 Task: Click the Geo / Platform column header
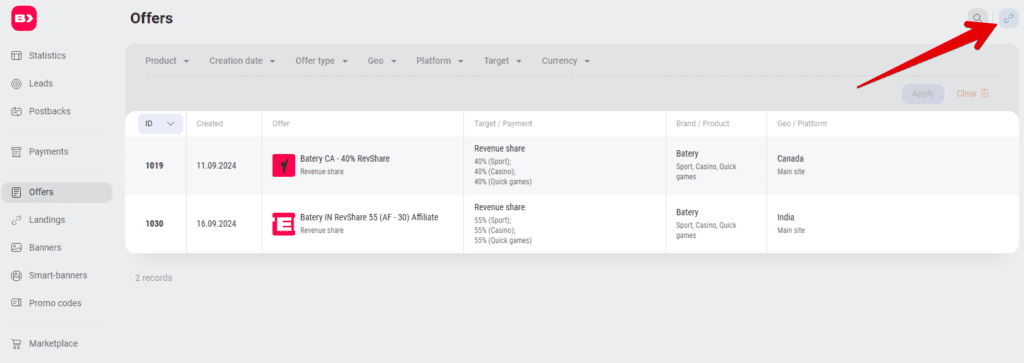[x=803, y=123]
